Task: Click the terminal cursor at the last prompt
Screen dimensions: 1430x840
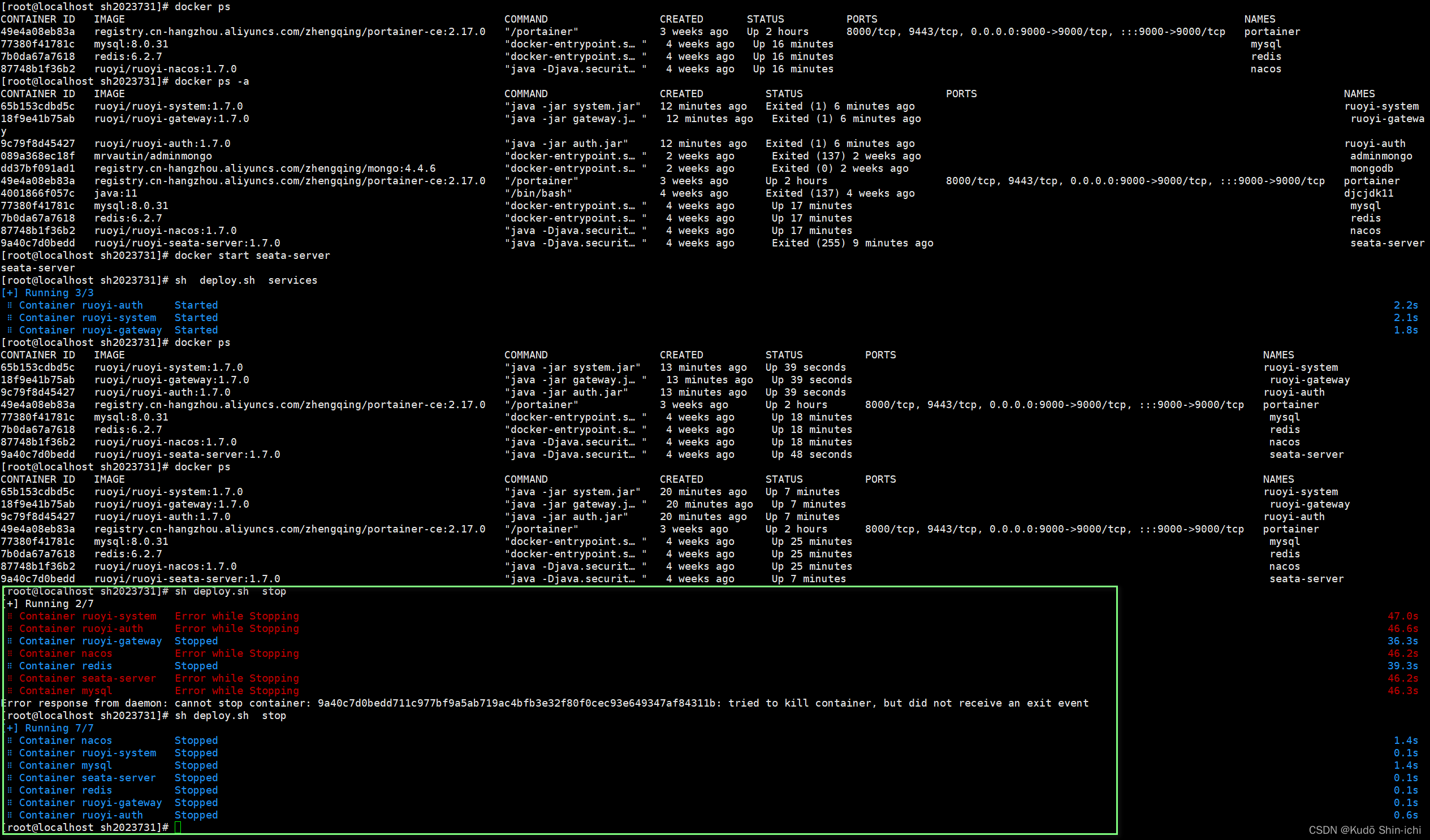Action: (178, 828)
